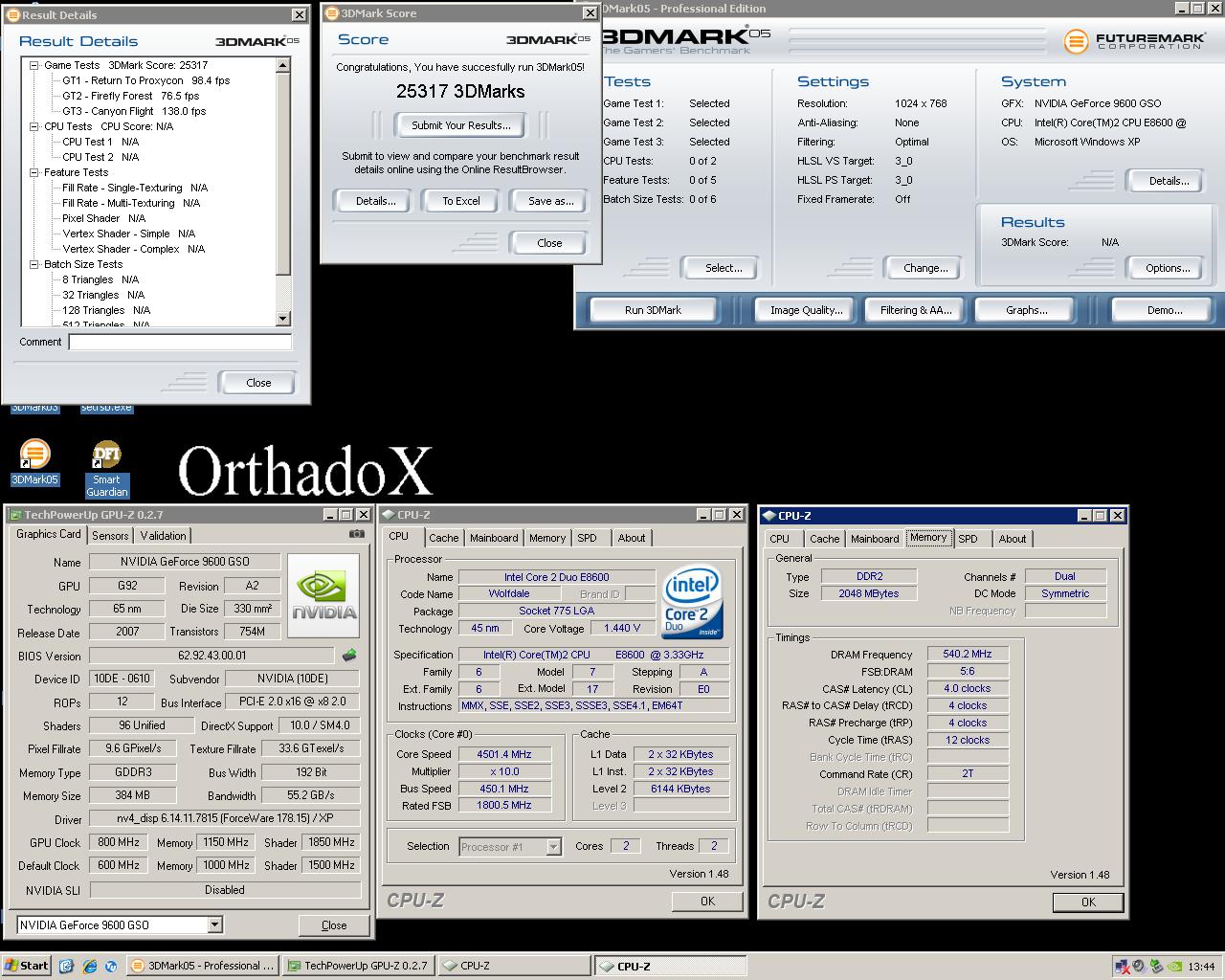The image size is (1225, 980).
Task: Click the BIOS save icon in GPU-Z
Action: pos(349,656)
